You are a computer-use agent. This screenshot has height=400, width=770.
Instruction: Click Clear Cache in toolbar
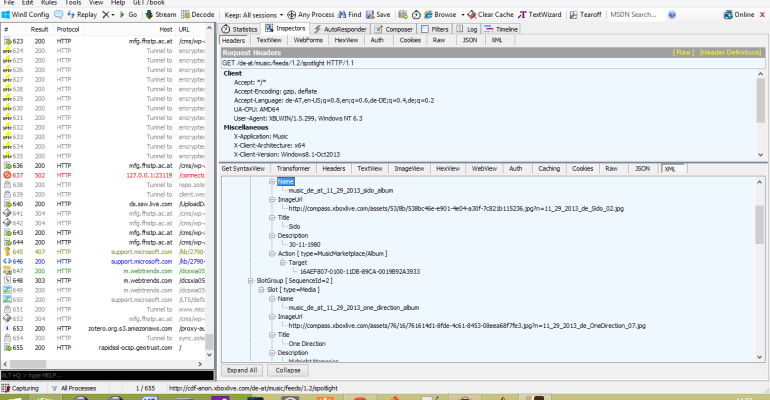(491, 15)
